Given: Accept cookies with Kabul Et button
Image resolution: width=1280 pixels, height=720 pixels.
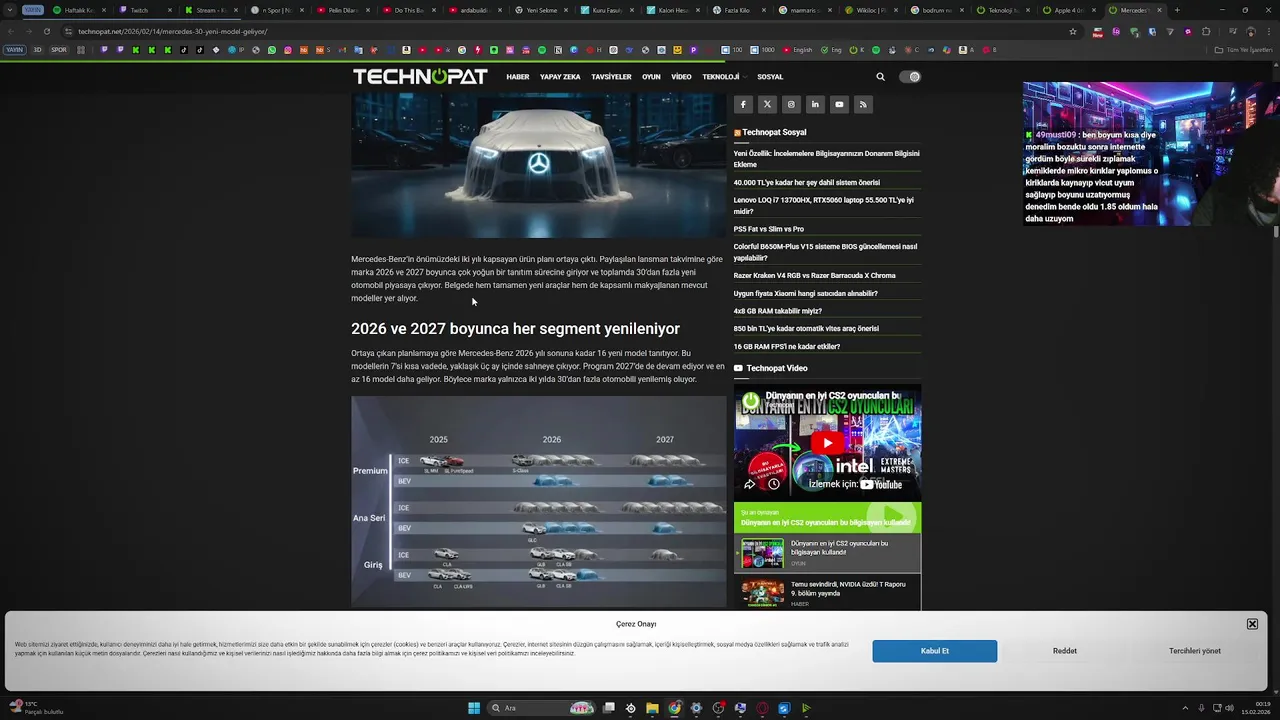Looking at the screenshot, I should 934,651.
